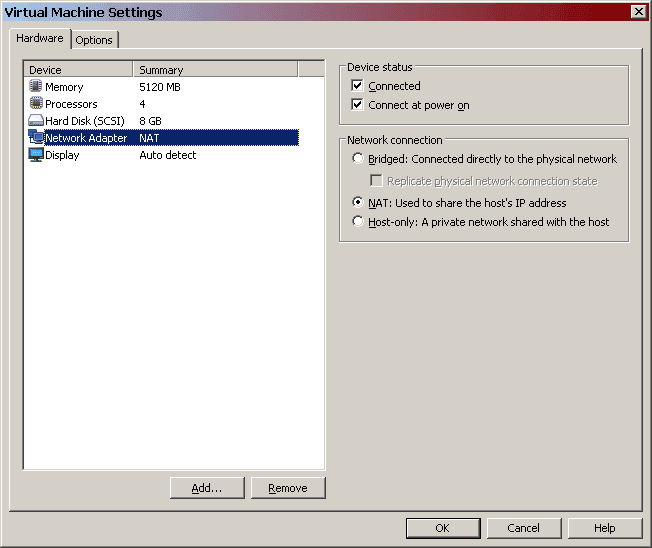Toggle Connect at power on checkbox

click(358, 105)
